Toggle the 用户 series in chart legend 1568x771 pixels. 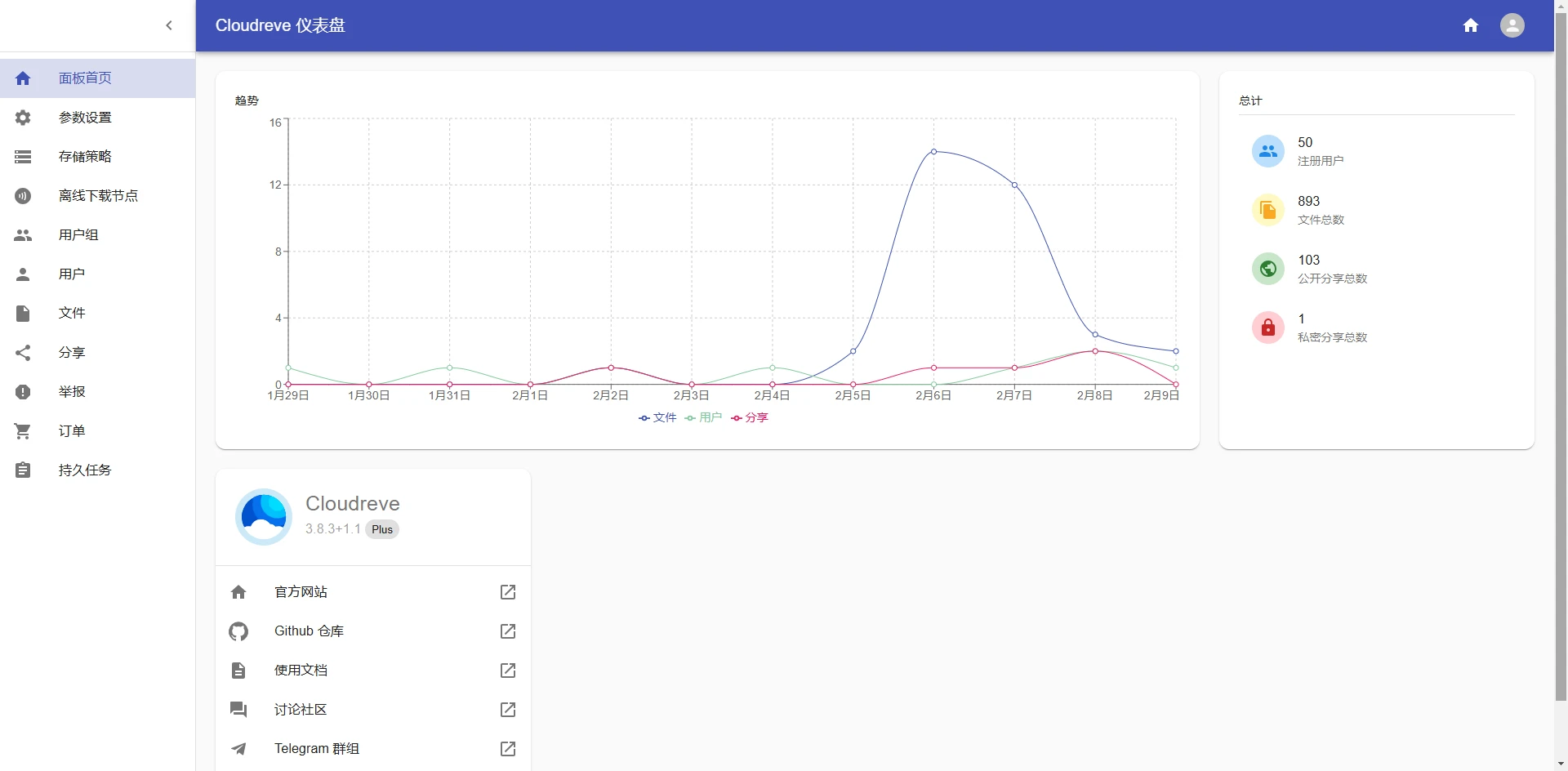(x=703, y=418)
